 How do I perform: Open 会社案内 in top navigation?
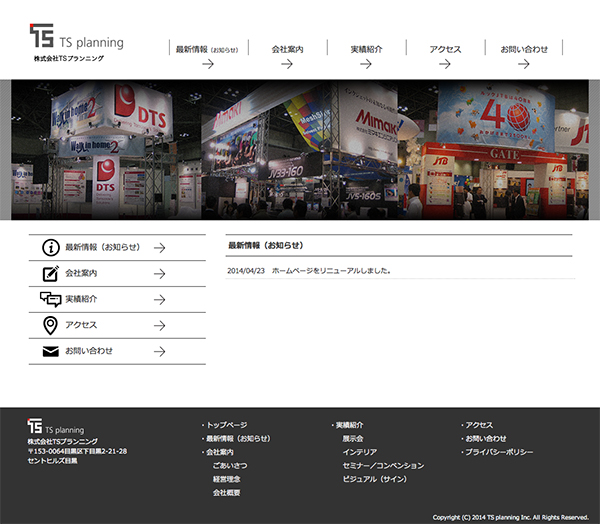point(287,49)
